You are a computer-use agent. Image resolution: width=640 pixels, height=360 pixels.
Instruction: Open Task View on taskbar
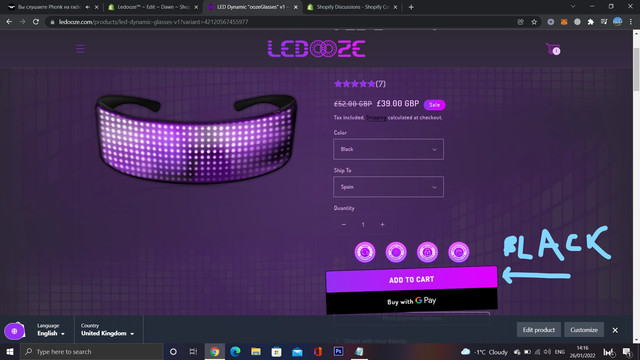(x=193, y=351)
